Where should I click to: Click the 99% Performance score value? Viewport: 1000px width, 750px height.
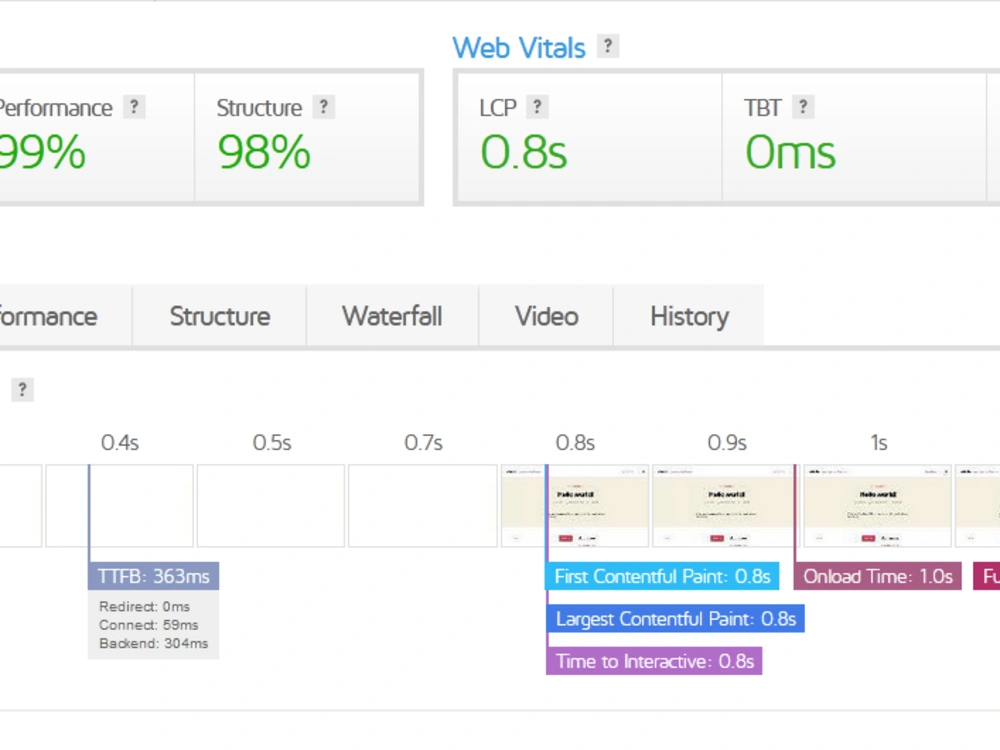[42, 153]
